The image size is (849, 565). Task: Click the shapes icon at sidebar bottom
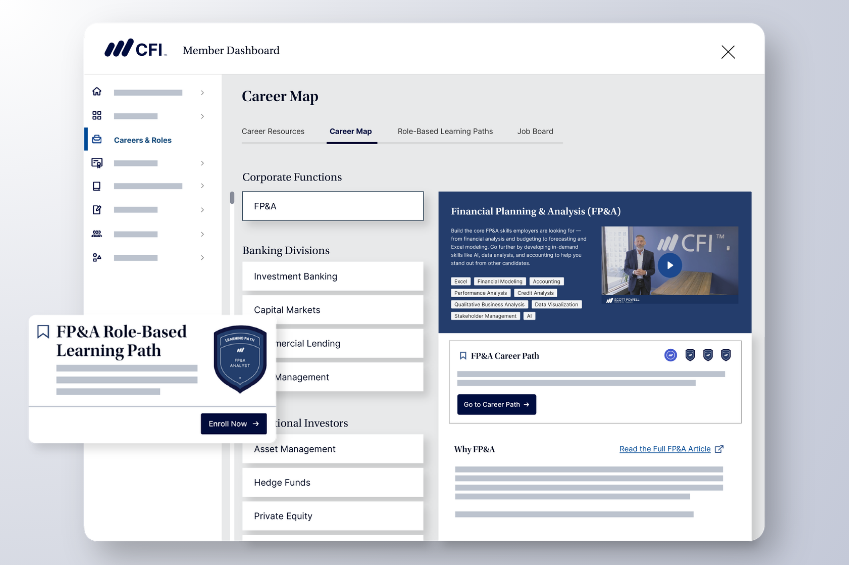(97, 257)
